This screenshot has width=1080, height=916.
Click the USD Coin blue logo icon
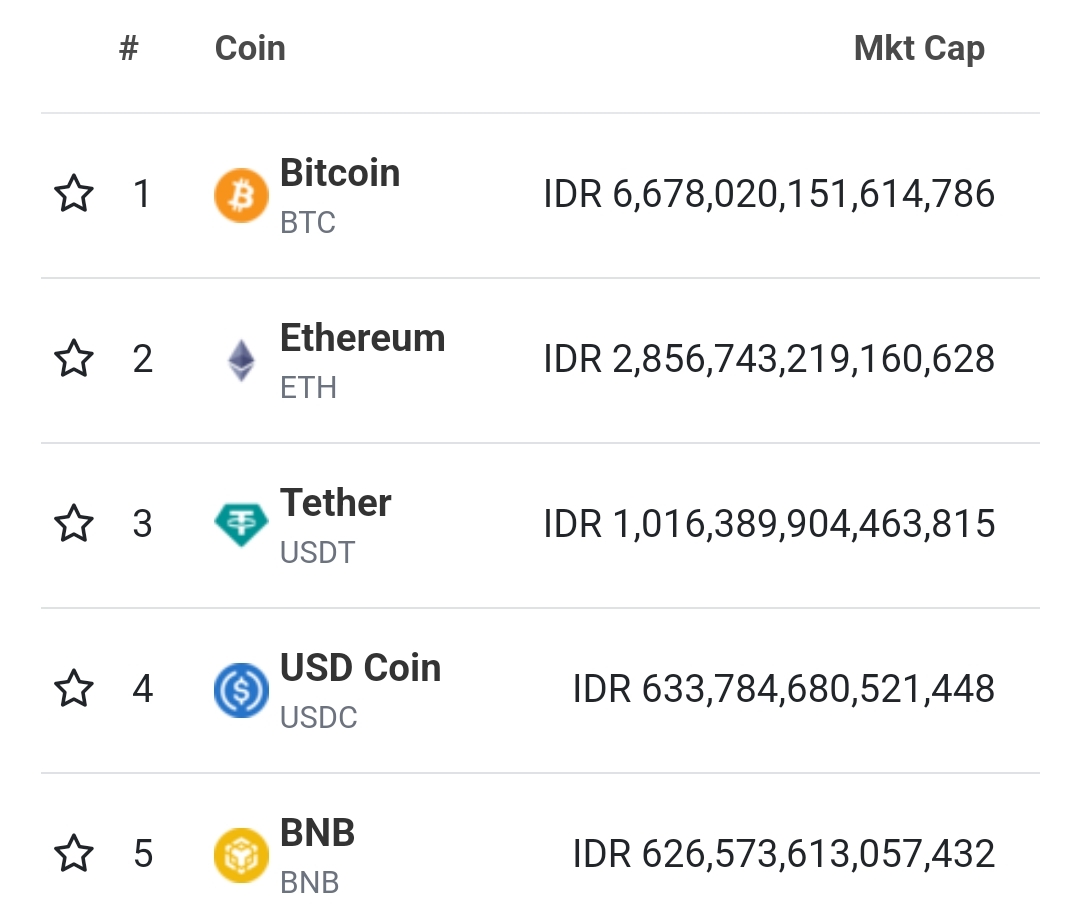tap(241, 690)
